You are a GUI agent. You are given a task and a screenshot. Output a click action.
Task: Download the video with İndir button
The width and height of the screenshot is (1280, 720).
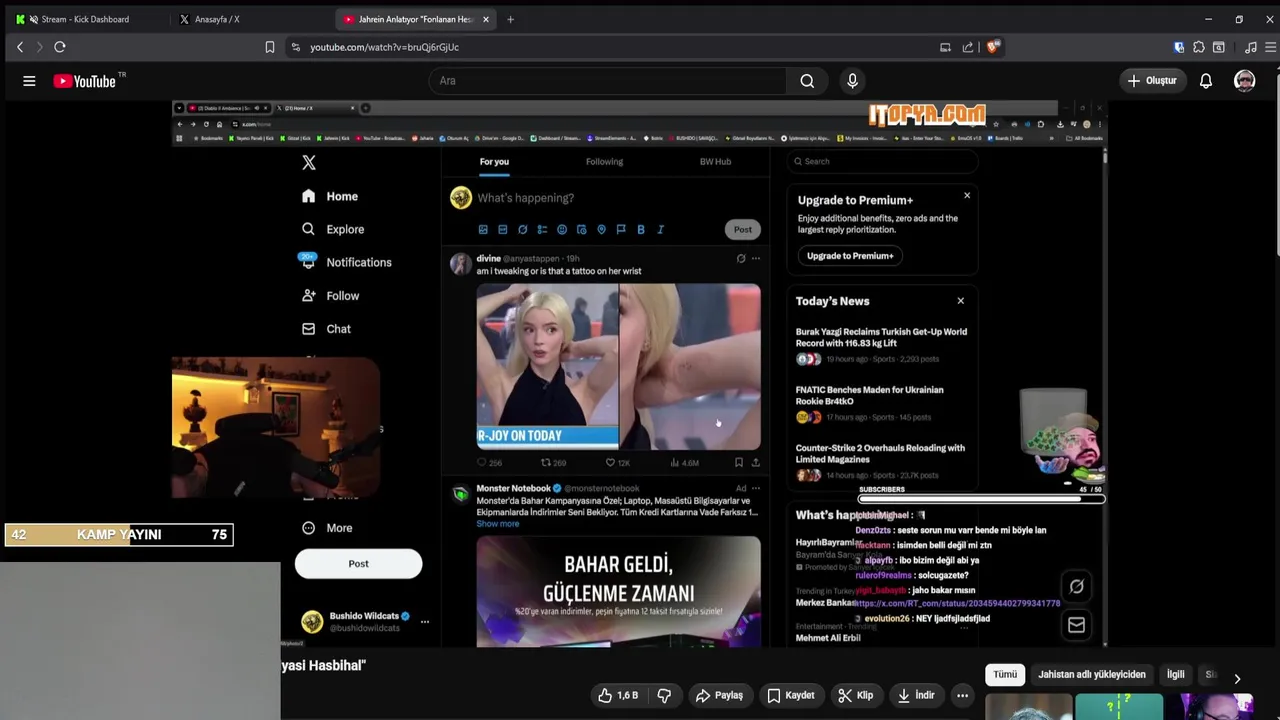(x=915, y=695)
